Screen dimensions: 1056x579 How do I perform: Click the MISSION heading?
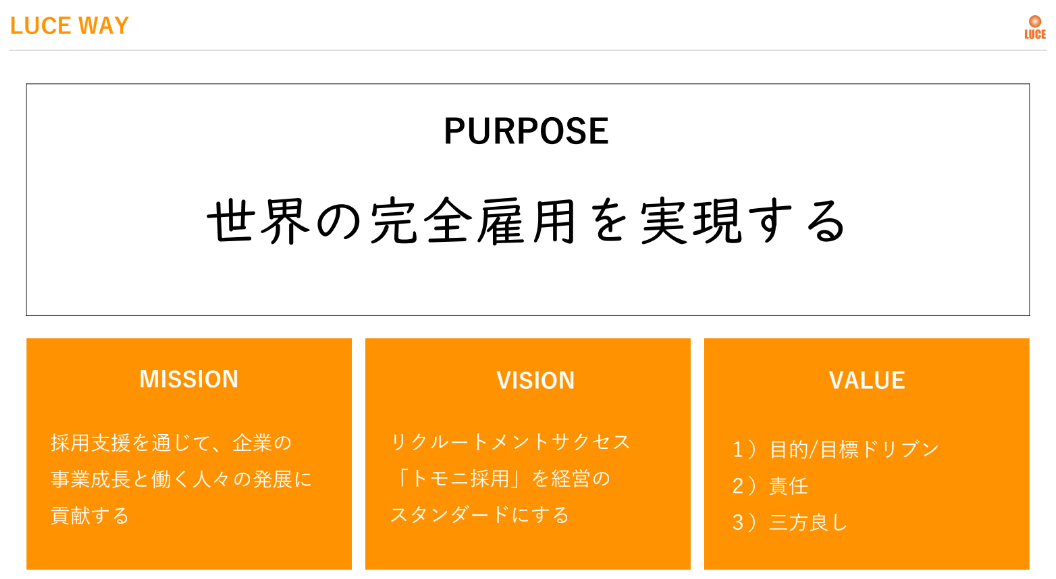pos(189,379)
